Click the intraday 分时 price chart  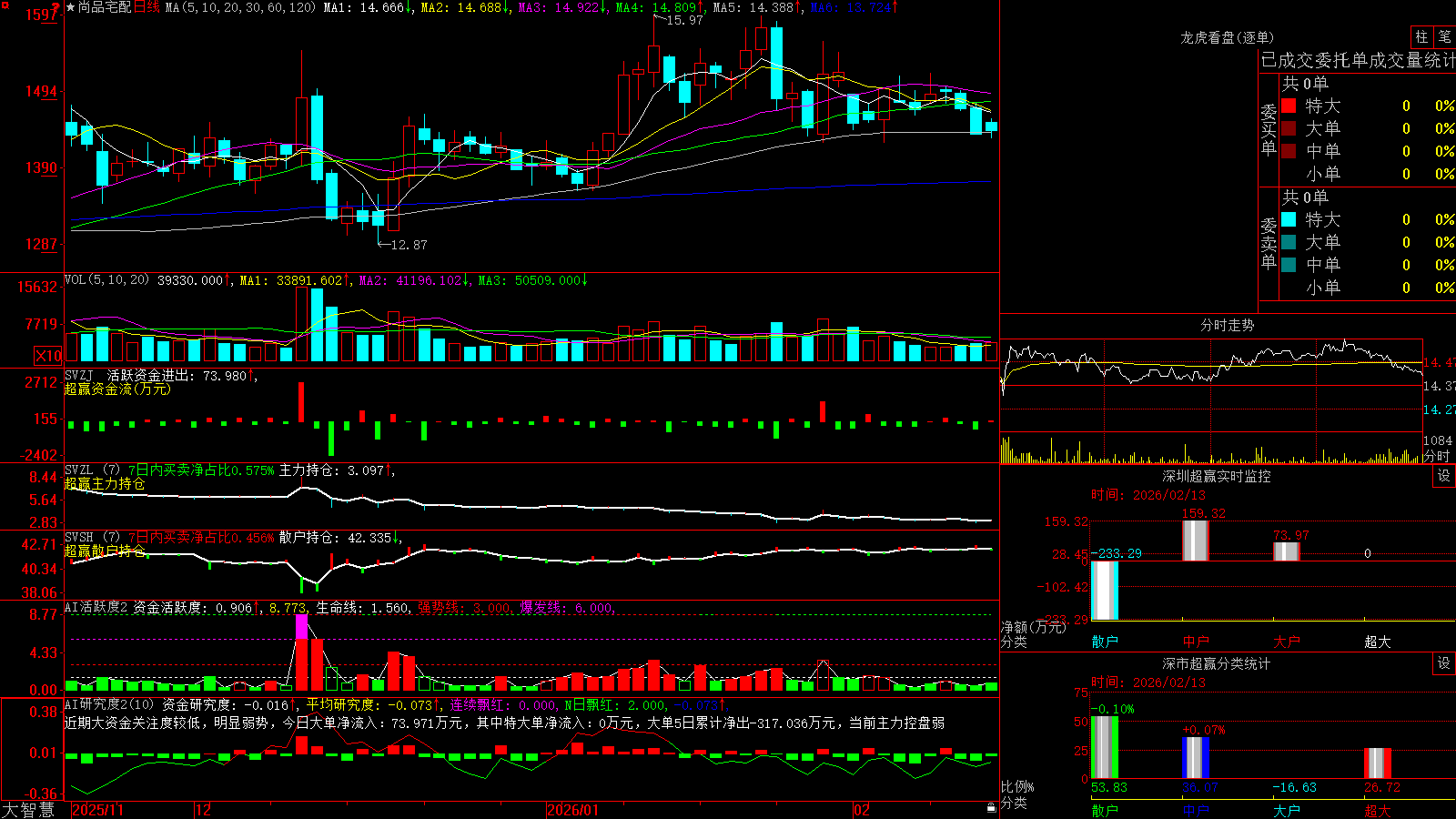pyautogui.click(x=1212, y=386)
